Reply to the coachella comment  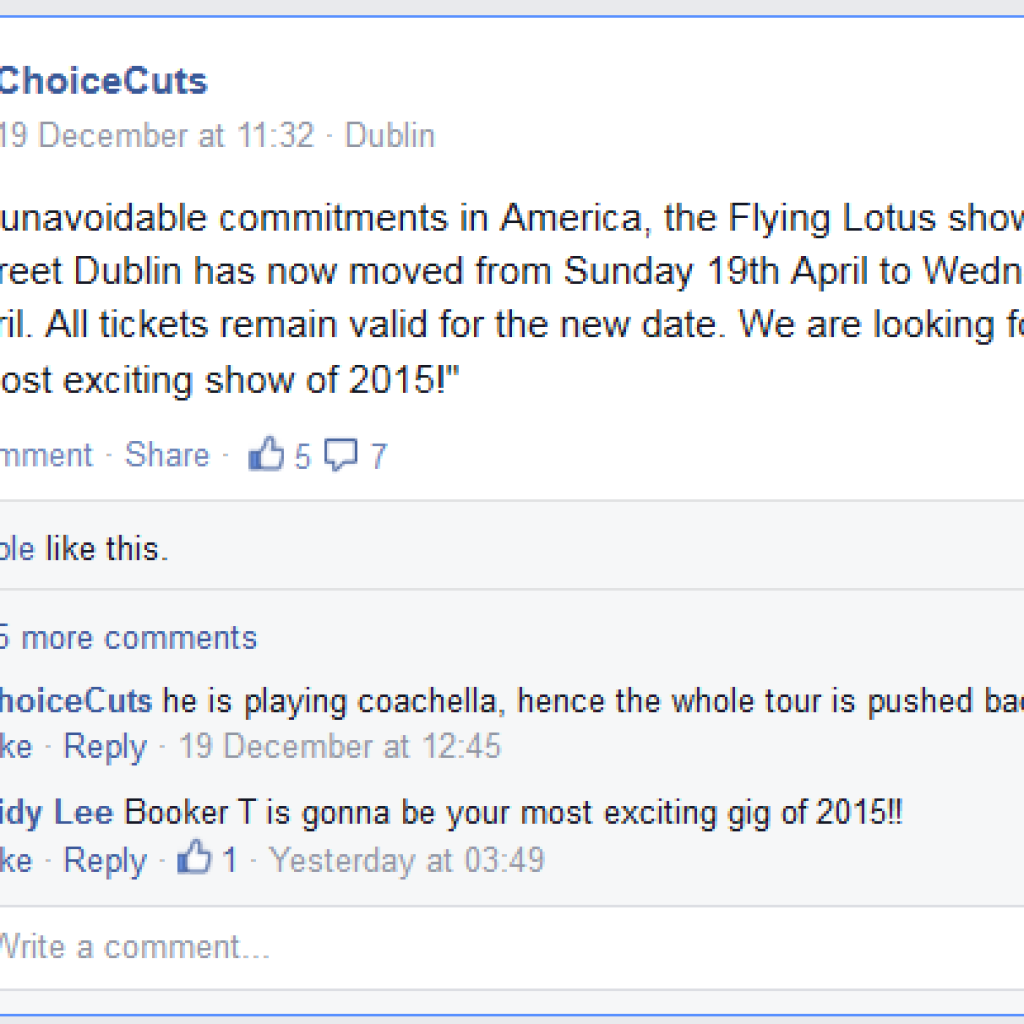[105, 746]
